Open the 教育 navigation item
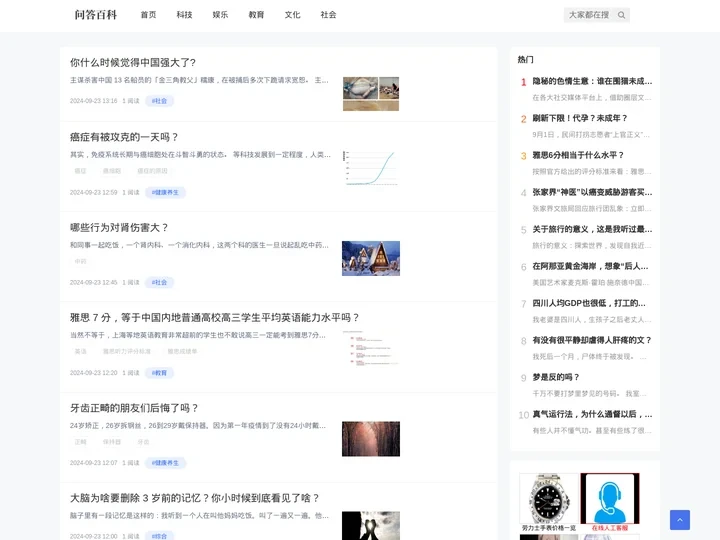 click(256, 15)
